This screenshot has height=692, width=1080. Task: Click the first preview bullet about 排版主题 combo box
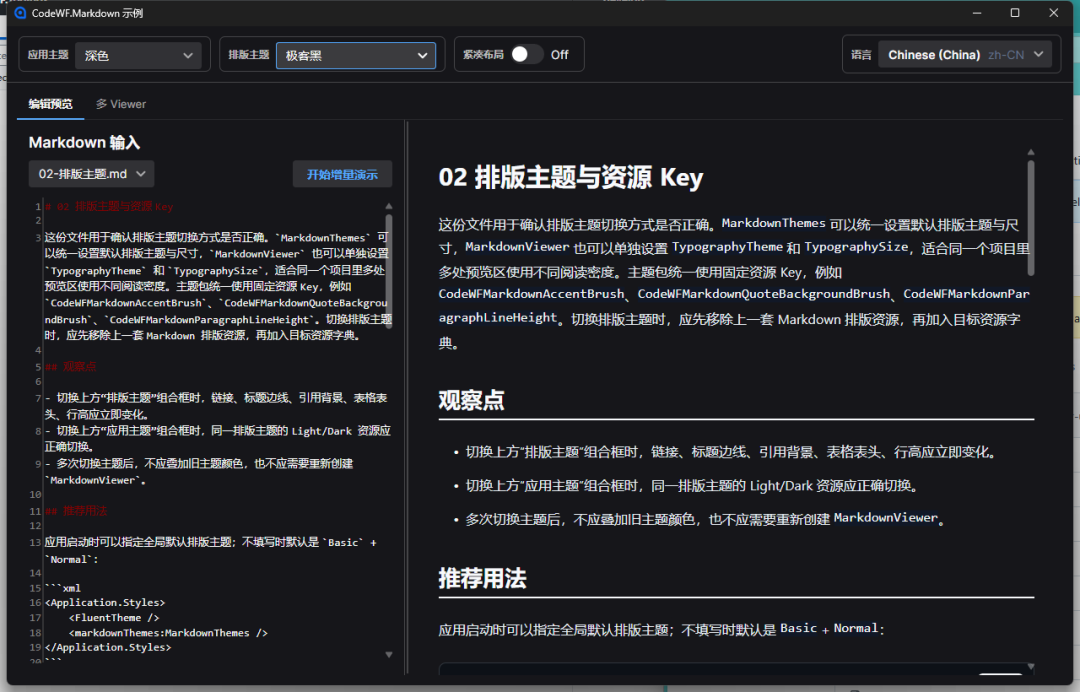coord(730,452)
